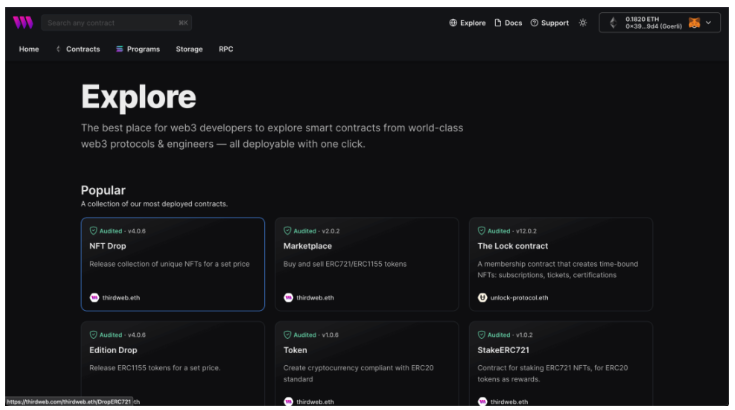Viewport: 735px width, 410px height.
Task: Click unlock-protocol.eth publisher name
Action: (x=519, y=298)
